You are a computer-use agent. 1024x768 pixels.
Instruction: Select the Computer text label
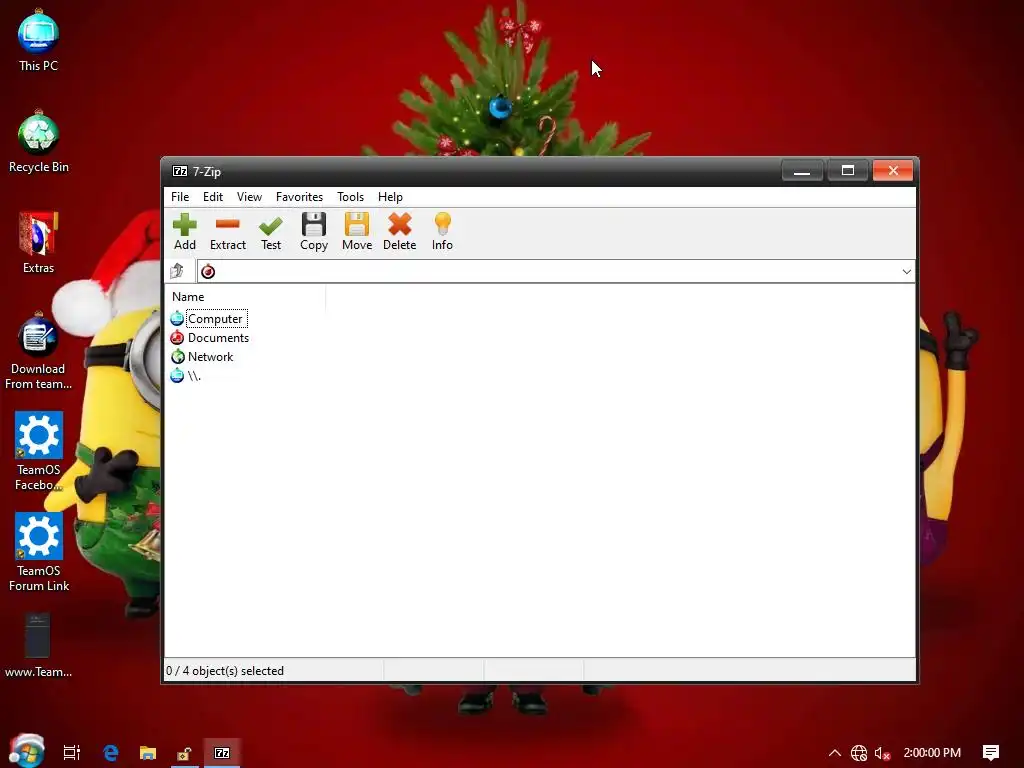[x=215, y=319]
